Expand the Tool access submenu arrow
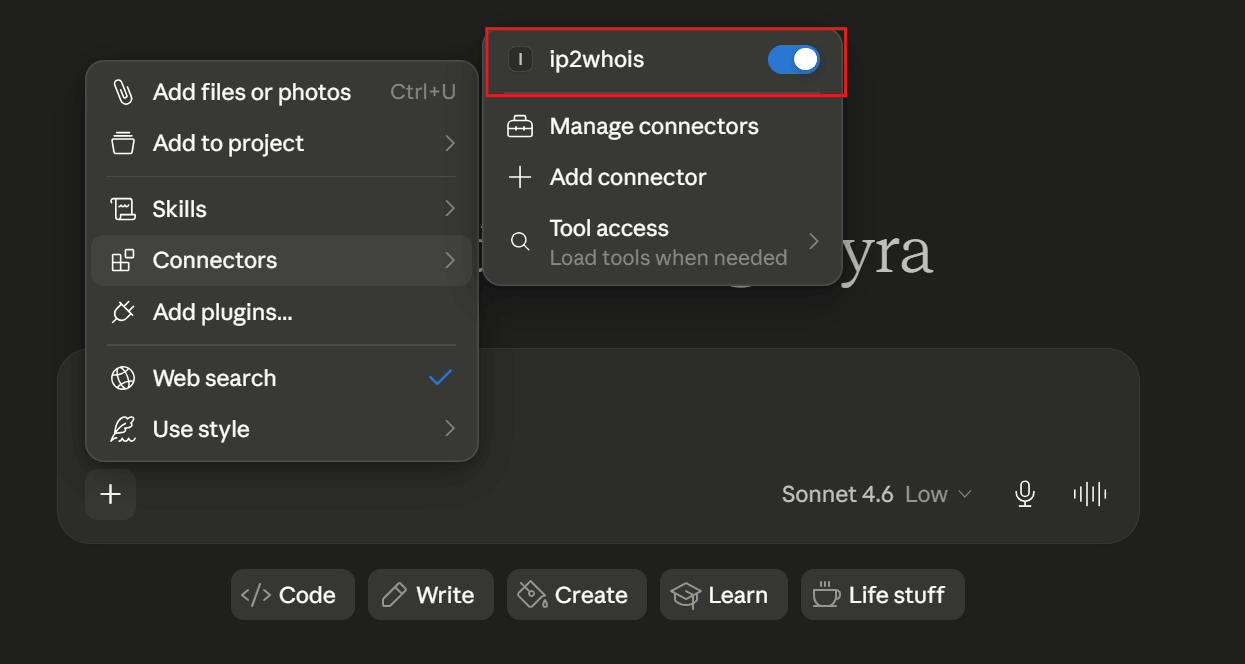1245x664 pixels. pyautogui.click(x=814, y=241)
